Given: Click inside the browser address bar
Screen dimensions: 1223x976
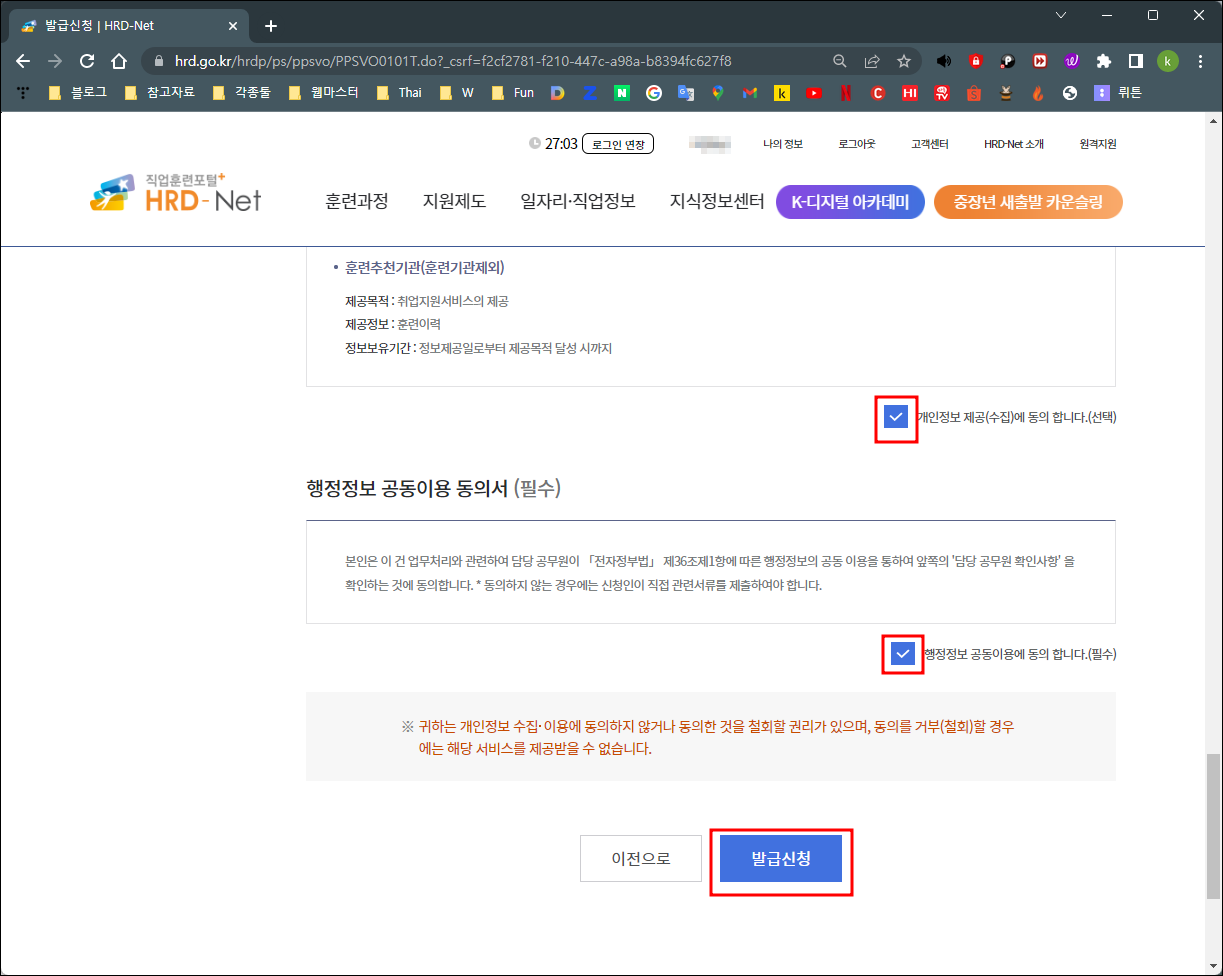Looking at the screenshot, I should (450, 60).
